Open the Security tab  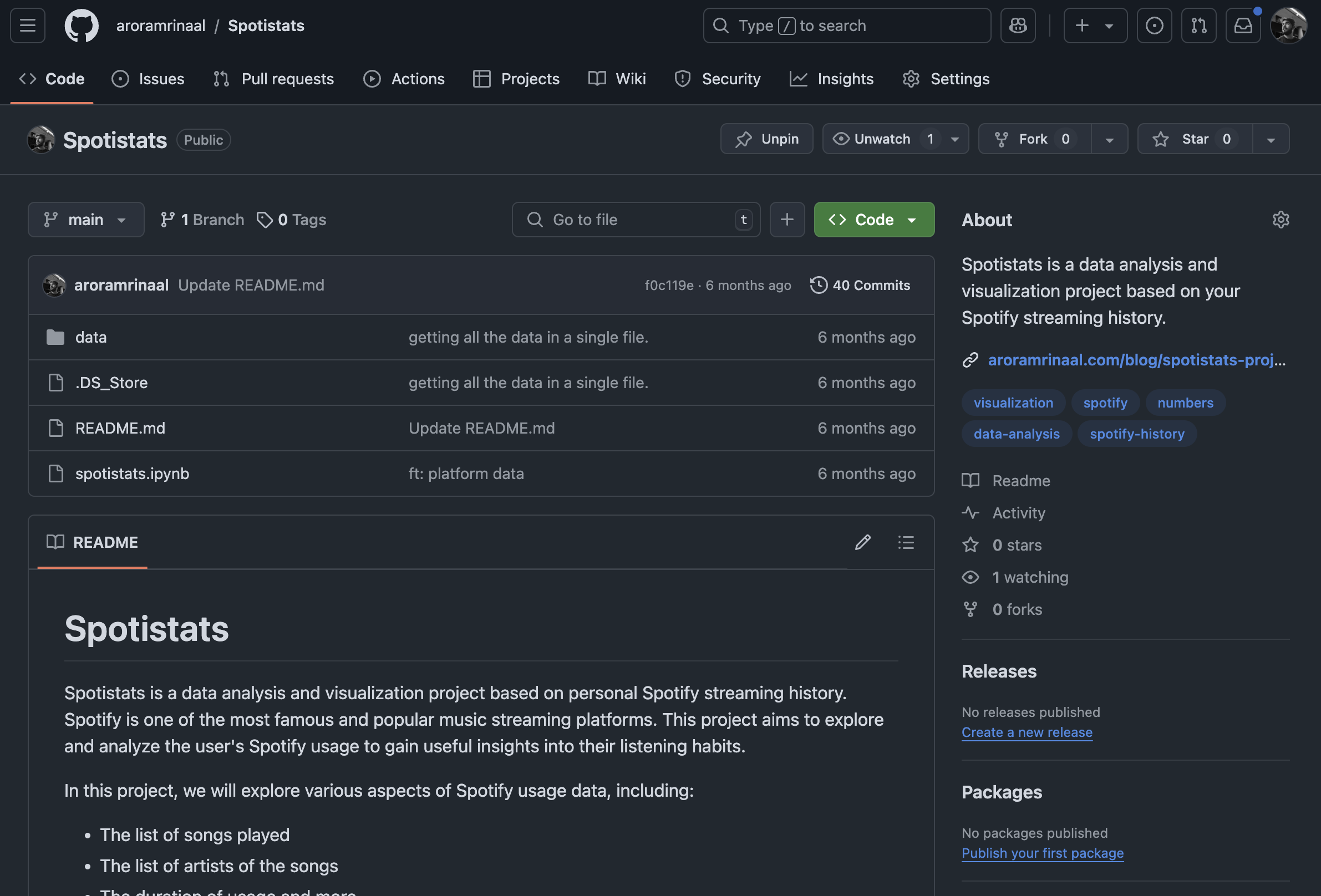click(x=717, y=78)
